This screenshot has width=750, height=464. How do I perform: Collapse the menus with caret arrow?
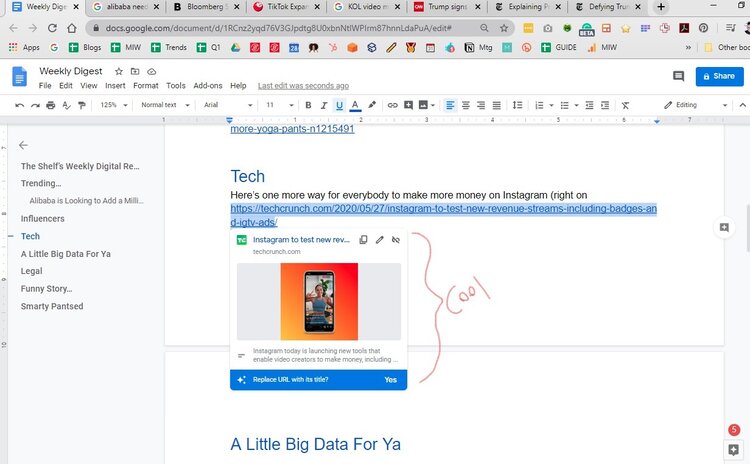742,105
